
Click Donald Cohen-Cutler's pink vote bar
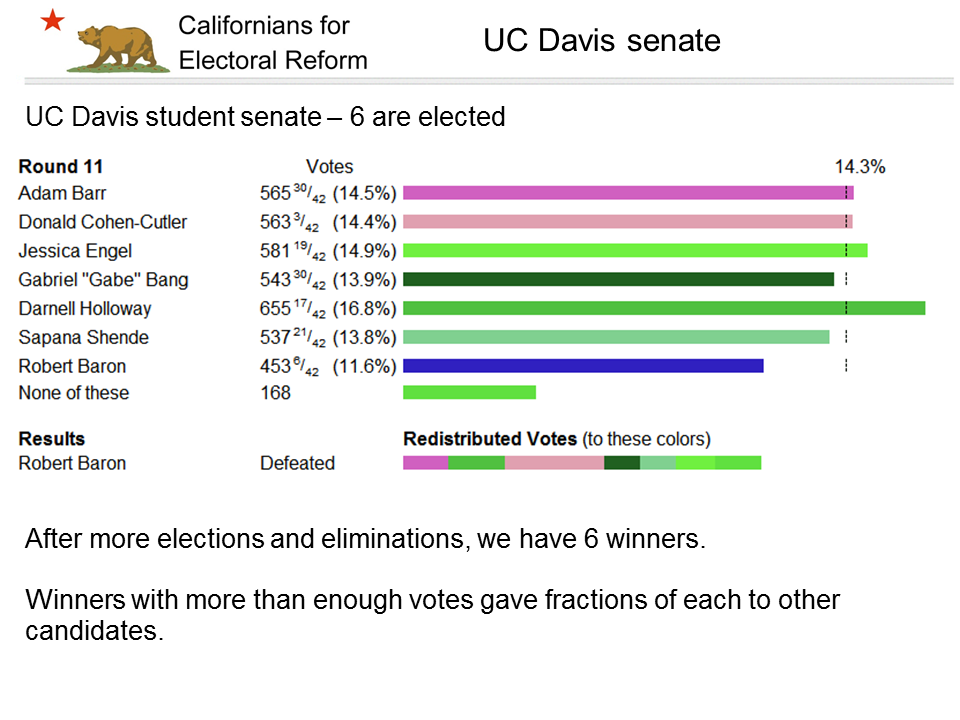click(x=628, y=222)
